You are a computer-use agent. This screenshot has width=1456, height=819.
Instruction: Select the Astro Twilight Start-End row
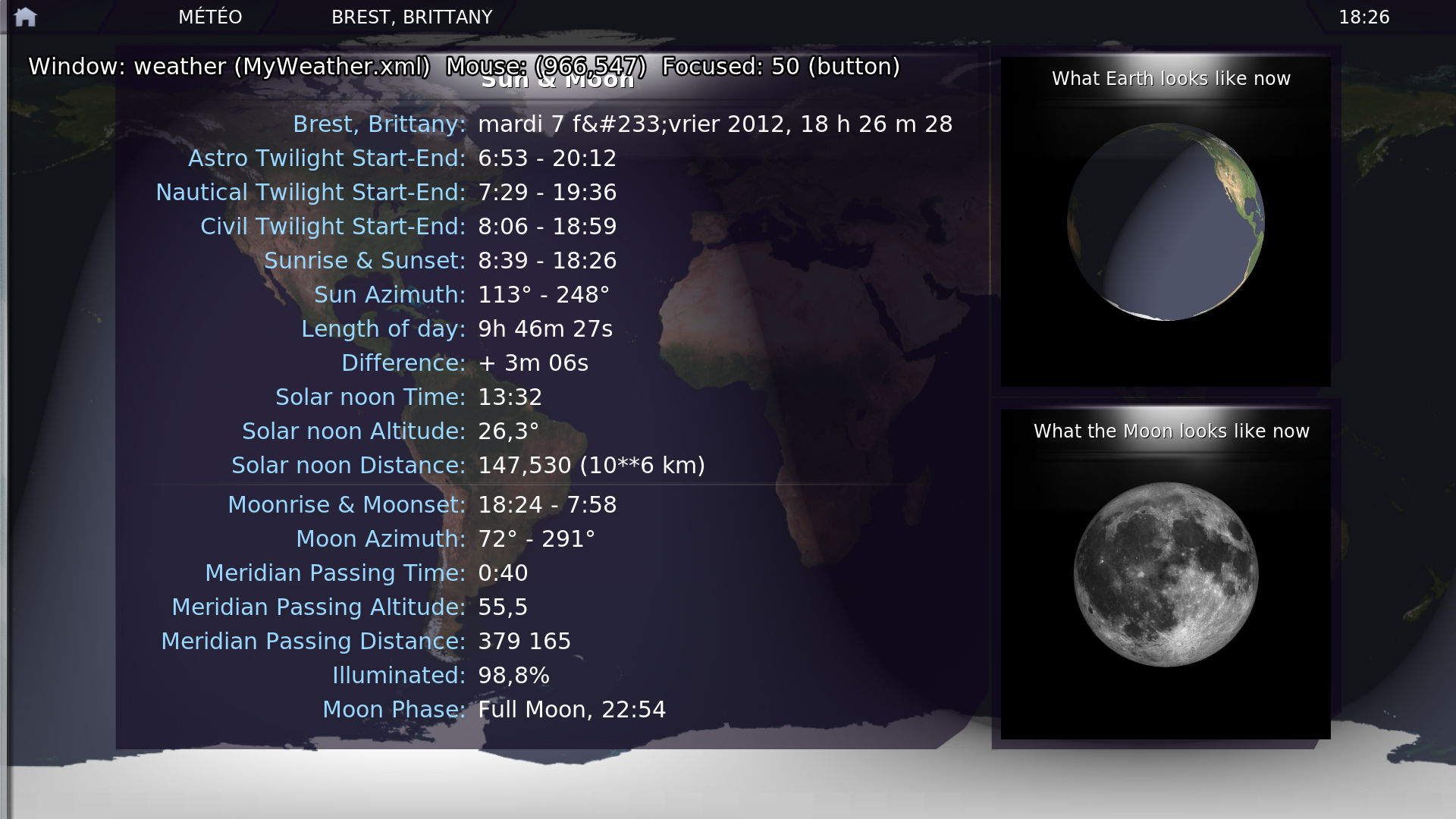tap(327, 158)
